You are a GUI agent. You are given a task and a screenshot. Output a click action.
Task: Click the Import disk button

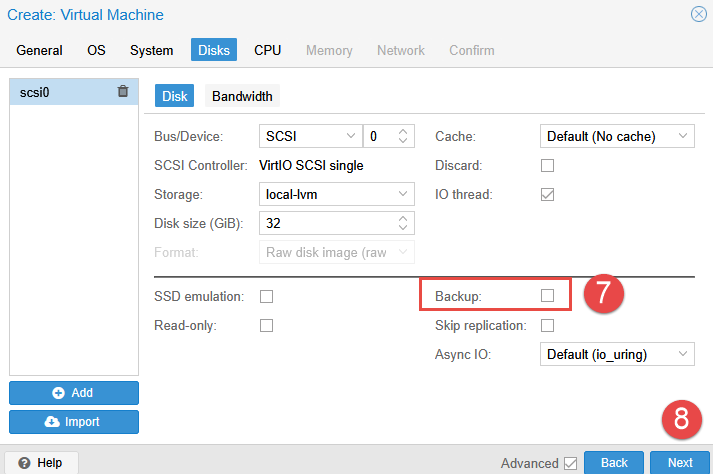(x=74, y=422)
